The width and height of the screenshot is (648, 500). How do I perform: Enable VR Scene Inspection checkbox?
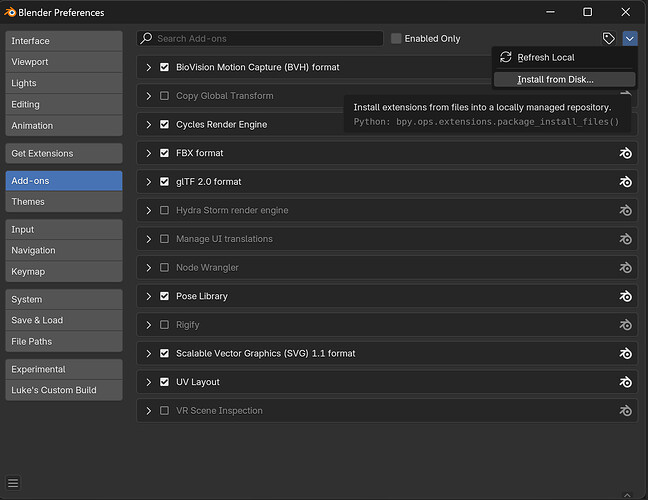coord(164,411)
